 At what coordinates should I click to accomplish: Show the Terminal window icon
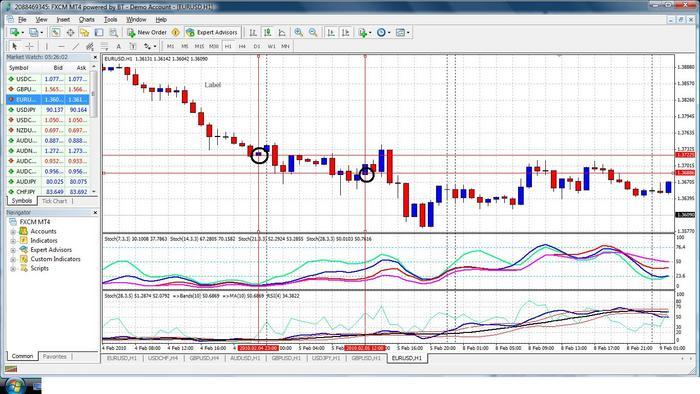coord(99,32)
